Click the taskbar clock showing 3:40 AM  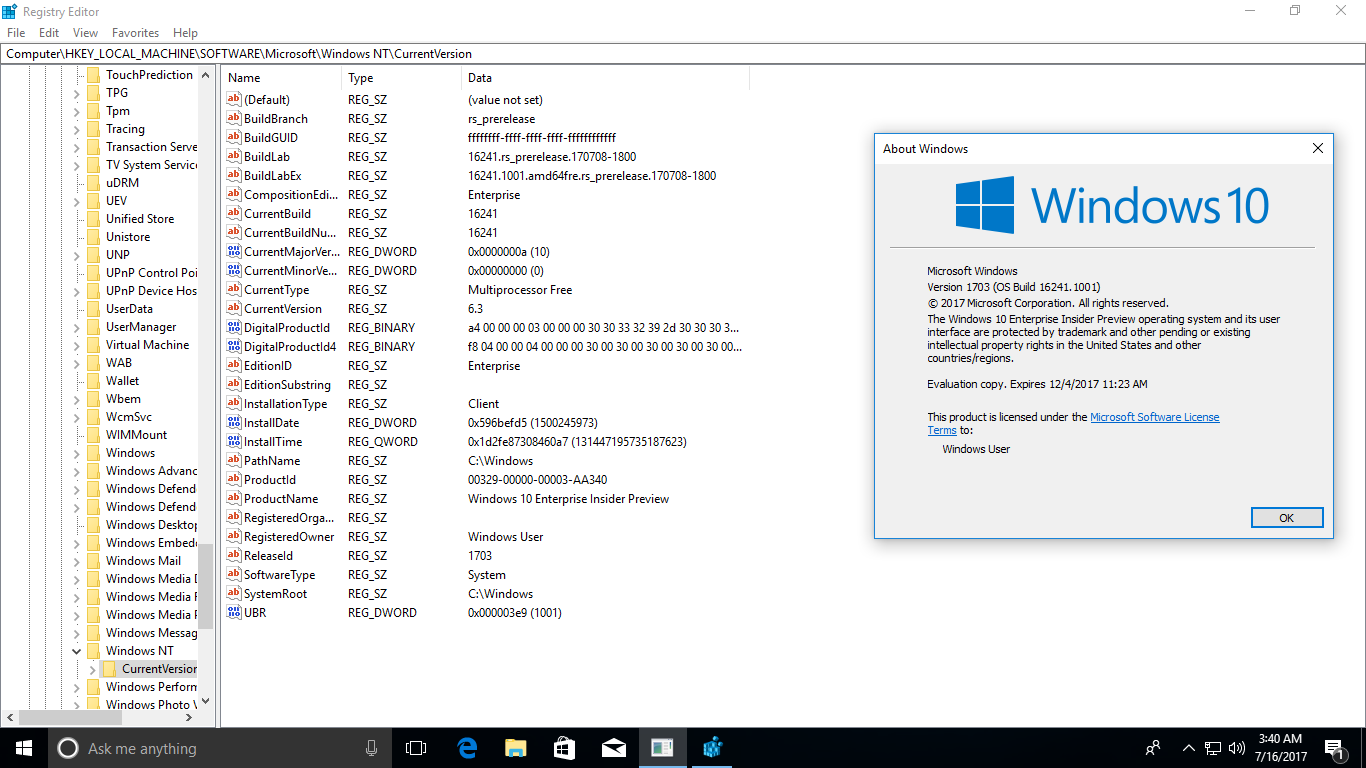point(1280,748)
